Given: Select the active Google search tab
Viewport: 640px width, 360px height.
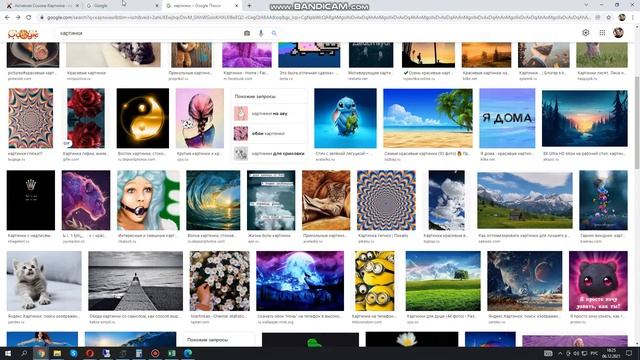Looking at the screenshot, I should [x=202, y=6].
